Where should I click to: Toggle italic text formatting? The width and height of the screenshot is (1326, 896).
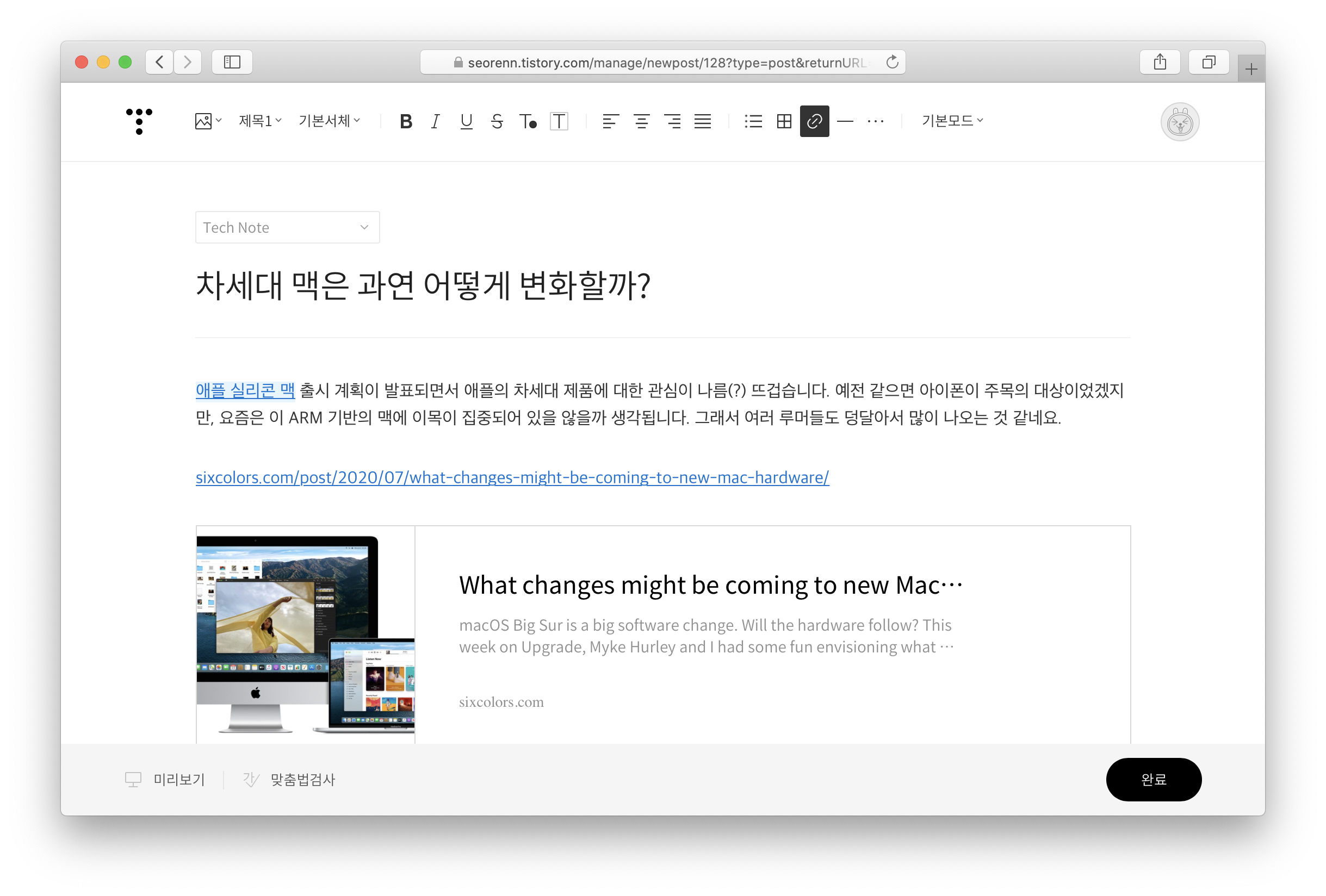coord(435,121)
